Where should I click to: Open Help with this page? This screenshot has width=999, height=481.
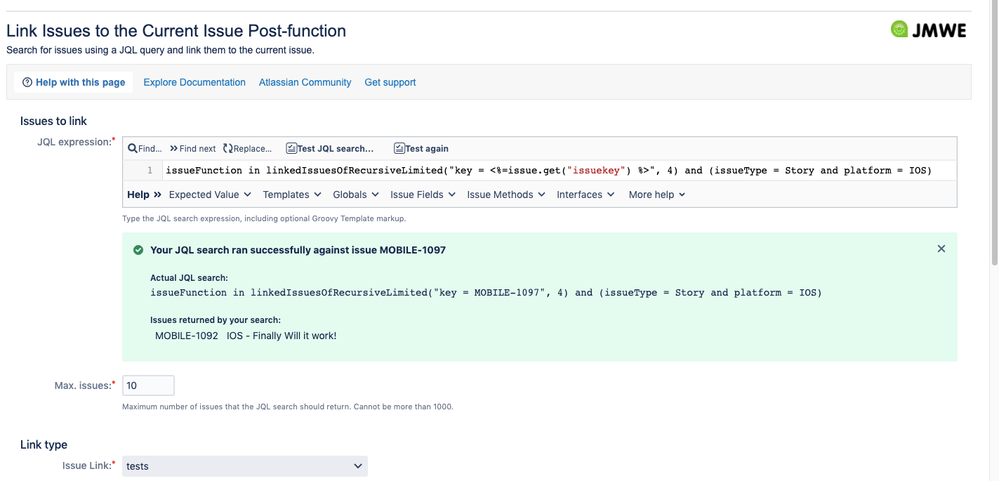tap(73, 82)
